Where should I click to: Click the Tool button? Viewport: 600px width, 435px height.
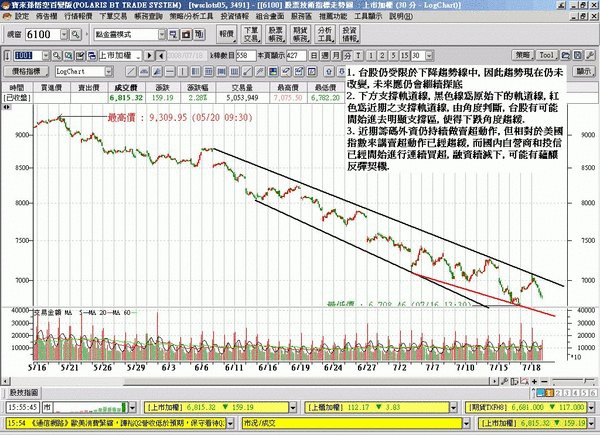pos(547,55)
